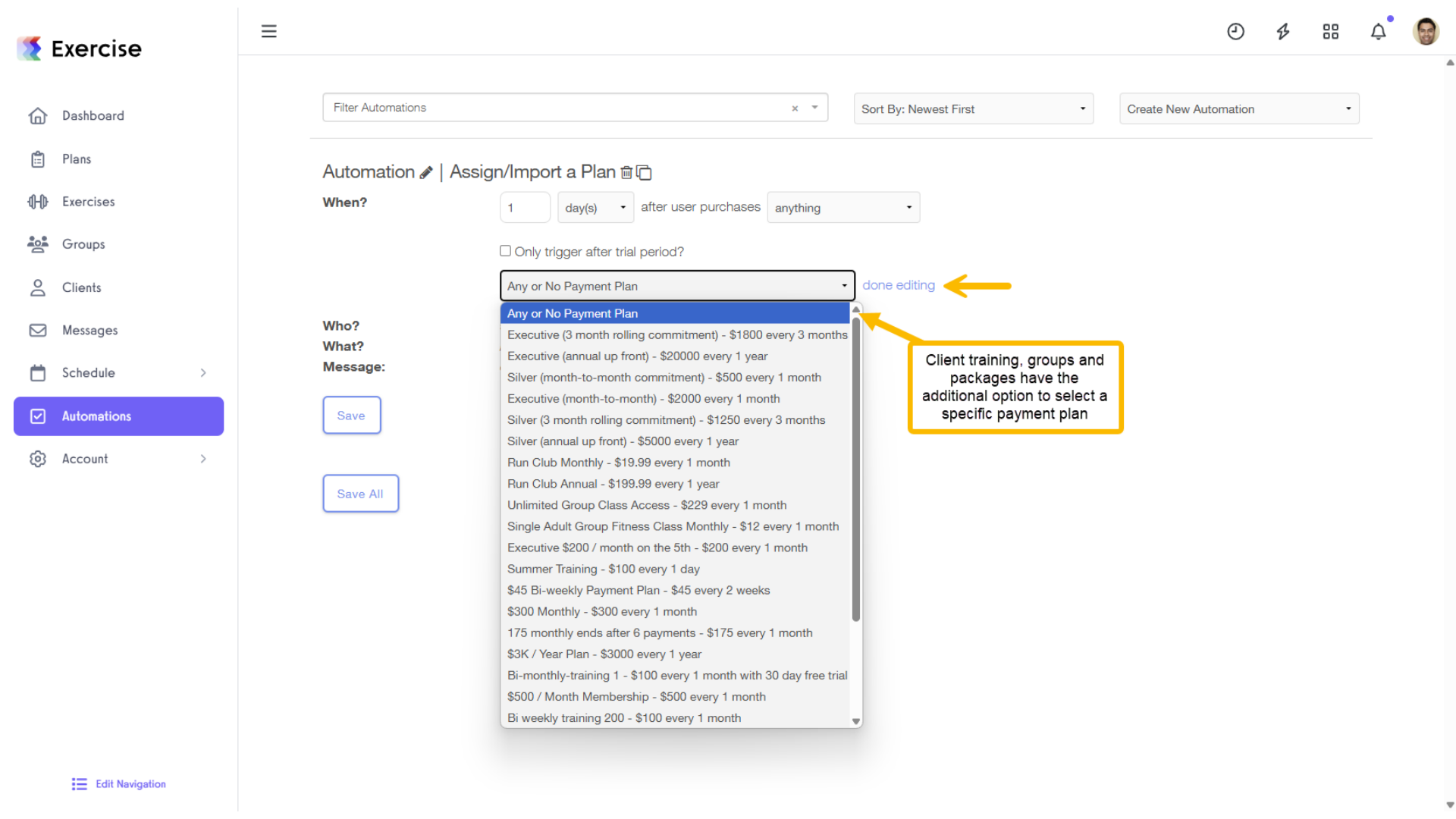Click the payment plan list scrollbar thumb

(x=855, y=469)
